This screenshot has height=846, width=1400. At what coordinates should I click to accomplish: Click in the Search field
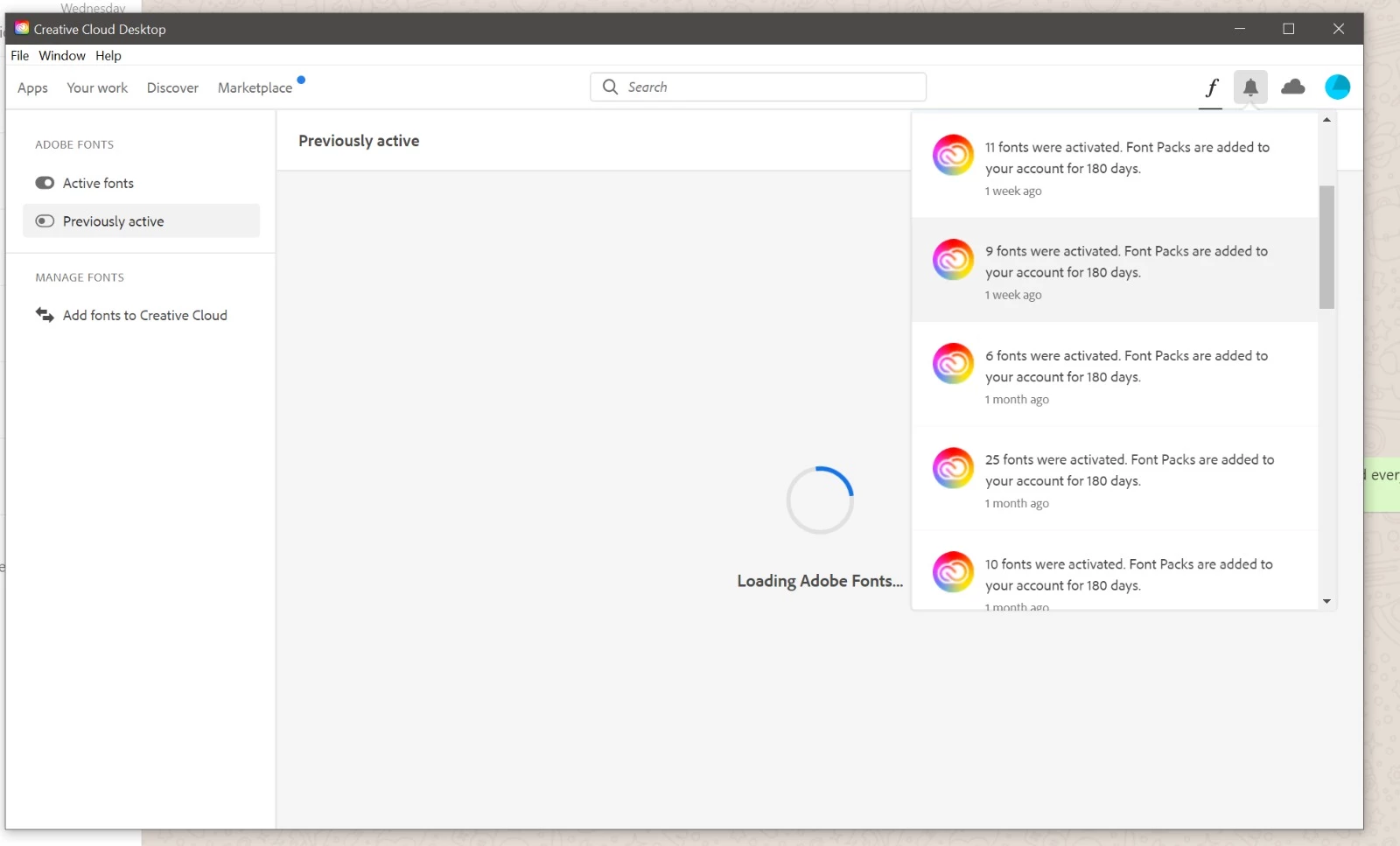pyautogui.click(x=758, y=87)
